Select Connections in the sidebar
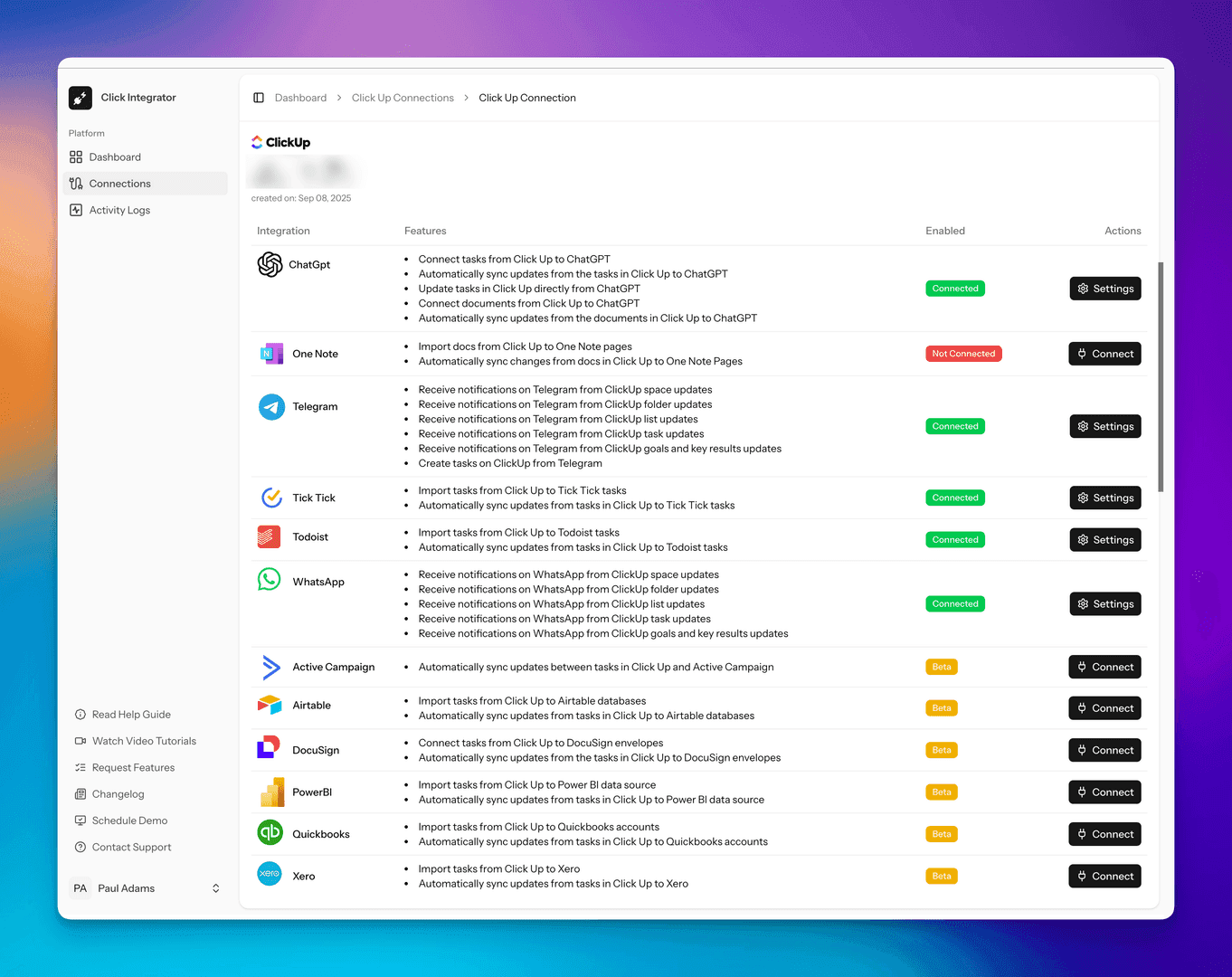Screen dimensions: 1232x977 point(119,183)
